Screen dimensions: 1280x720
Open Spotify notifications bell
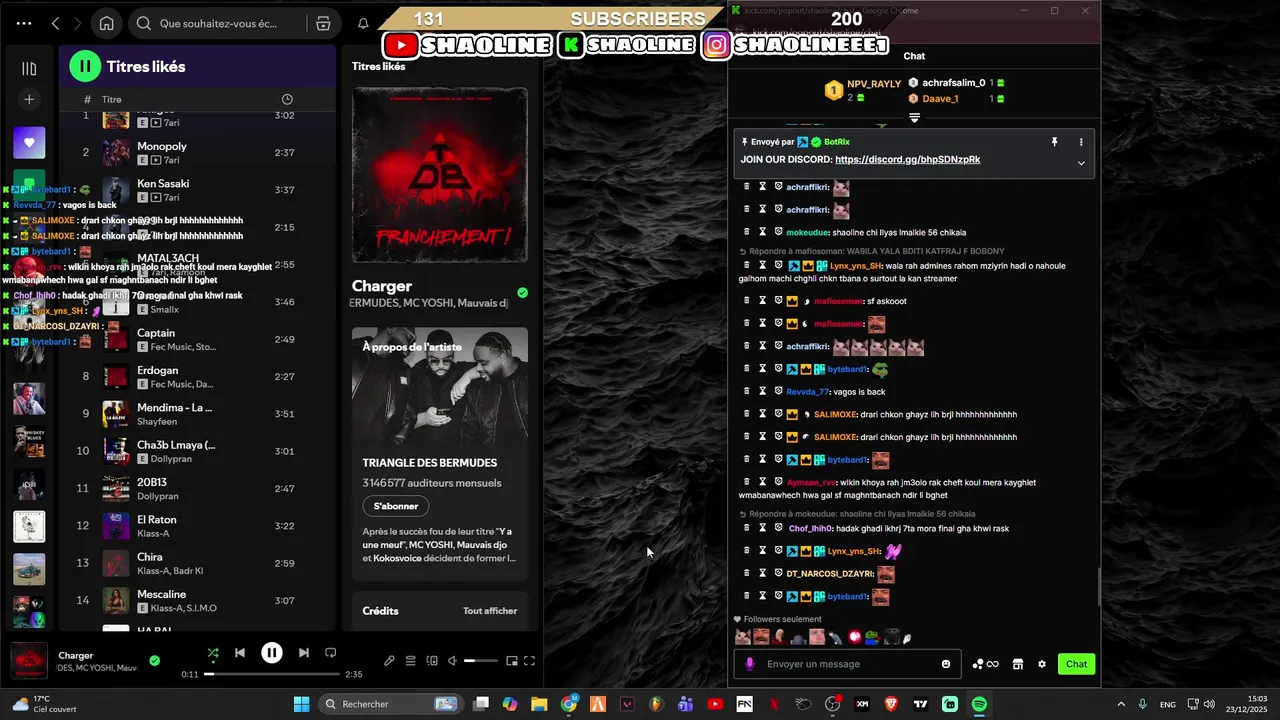(363, 23)
